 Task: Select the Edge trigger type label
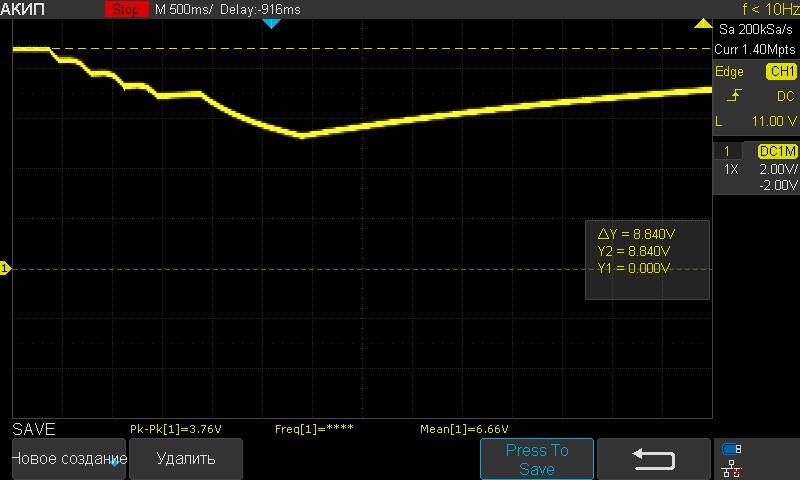click(729, 72)
